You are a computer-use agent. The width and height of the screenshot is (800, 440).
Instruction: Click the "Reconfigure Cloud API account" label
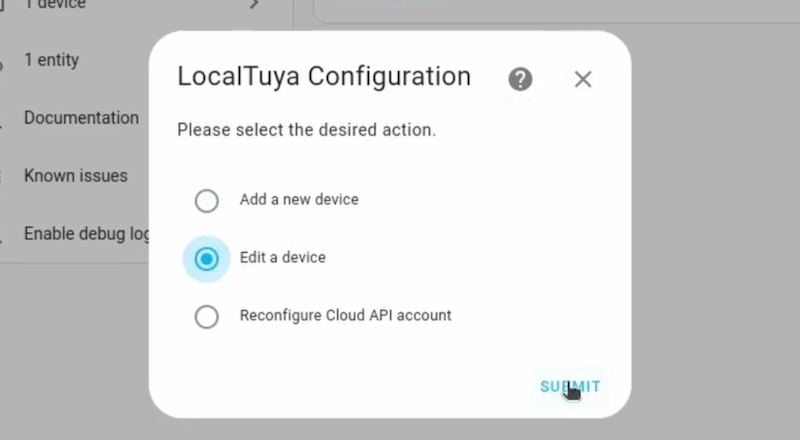(x=346, y=315)
